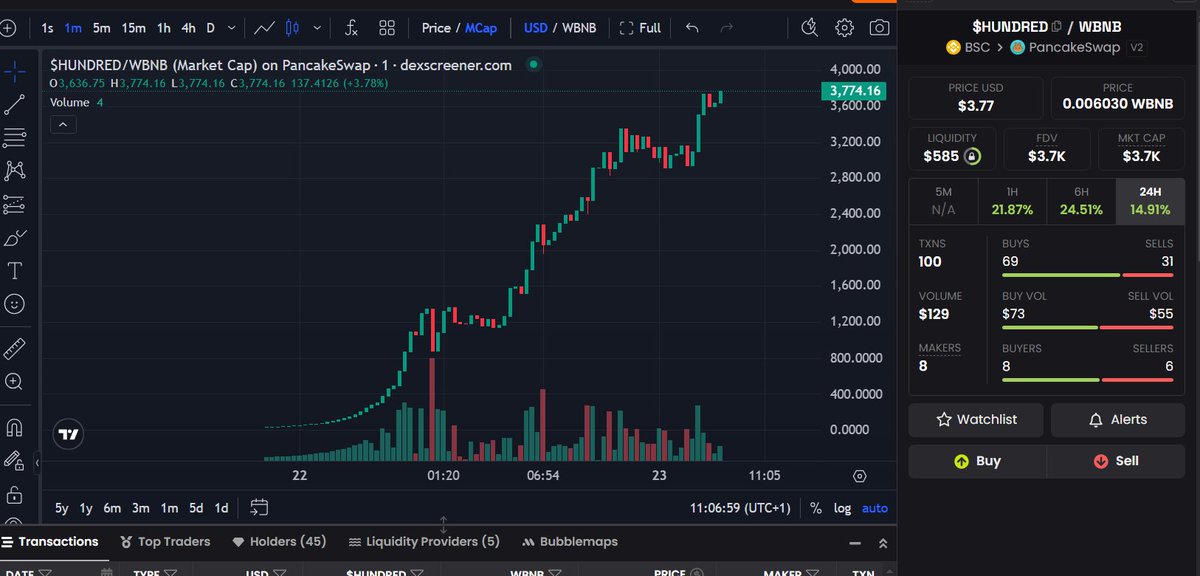Open the Fibonacci retracement tools
The image size is (1200, 576).
pos(15,137)
